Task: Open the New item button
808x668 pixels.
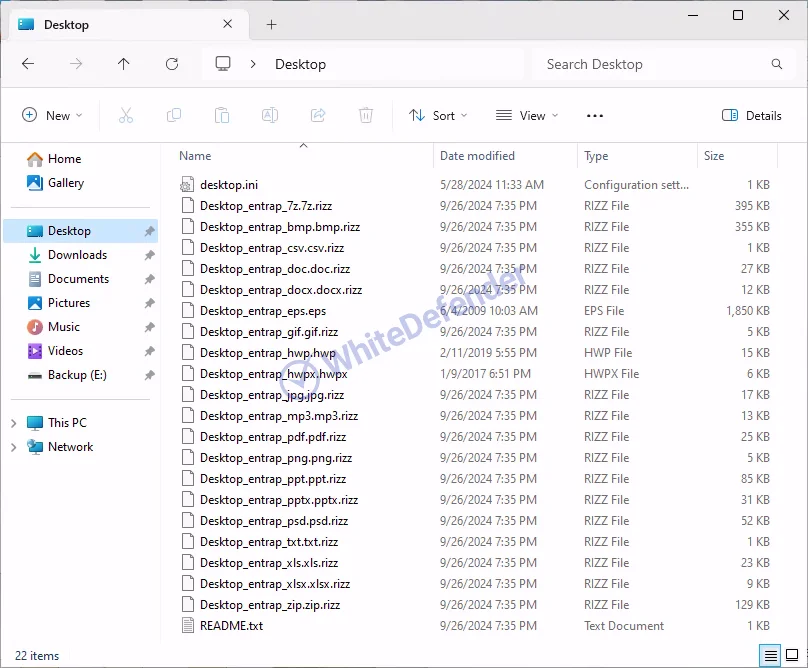Action: (x=52, y=116)
